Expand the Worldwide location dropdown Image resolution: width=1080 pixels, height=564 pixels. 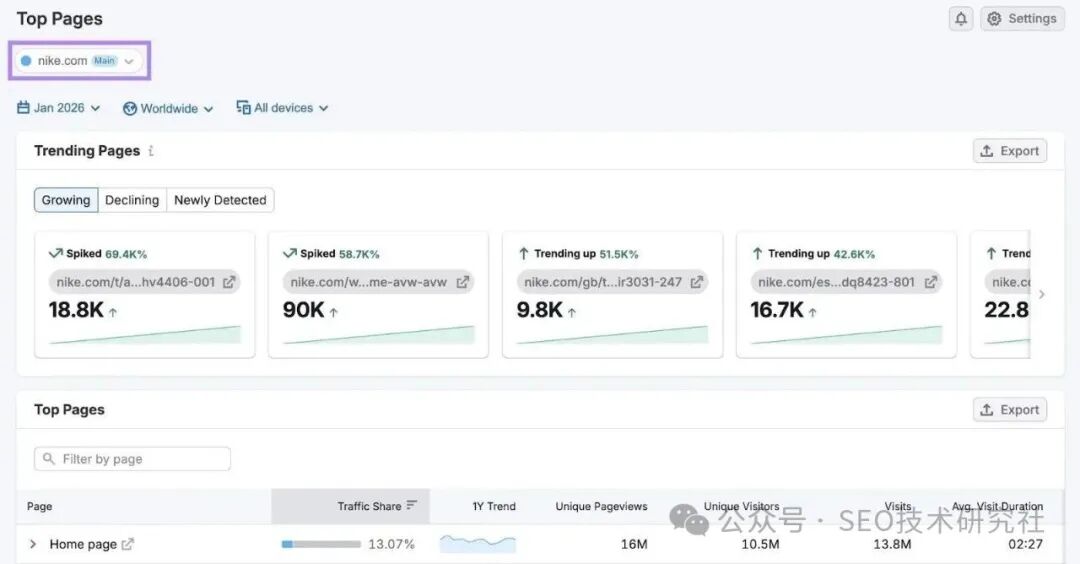[x=168, y=108]
